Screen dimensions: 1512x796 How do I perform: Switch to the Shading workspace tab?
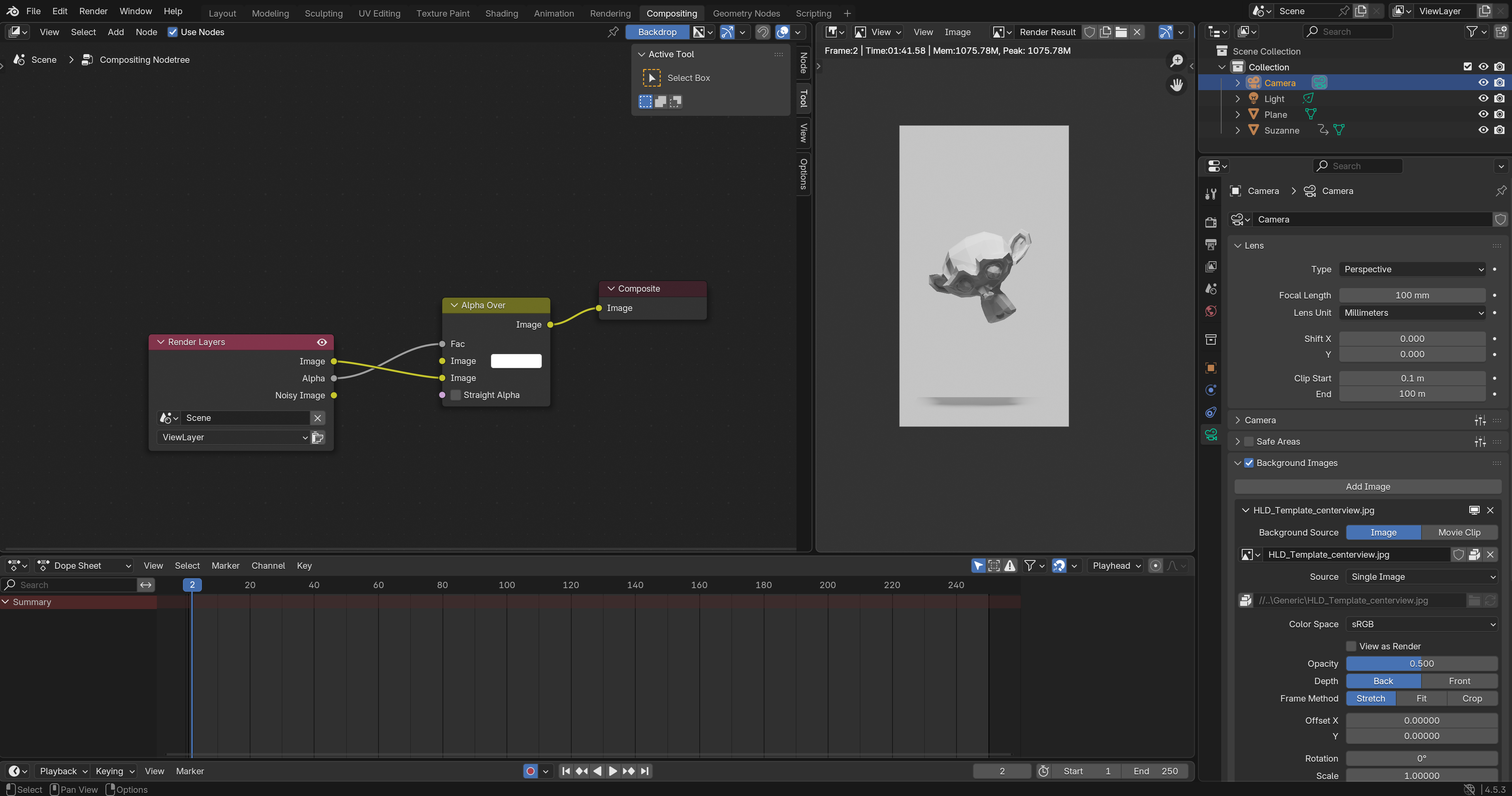coord(501,13)
